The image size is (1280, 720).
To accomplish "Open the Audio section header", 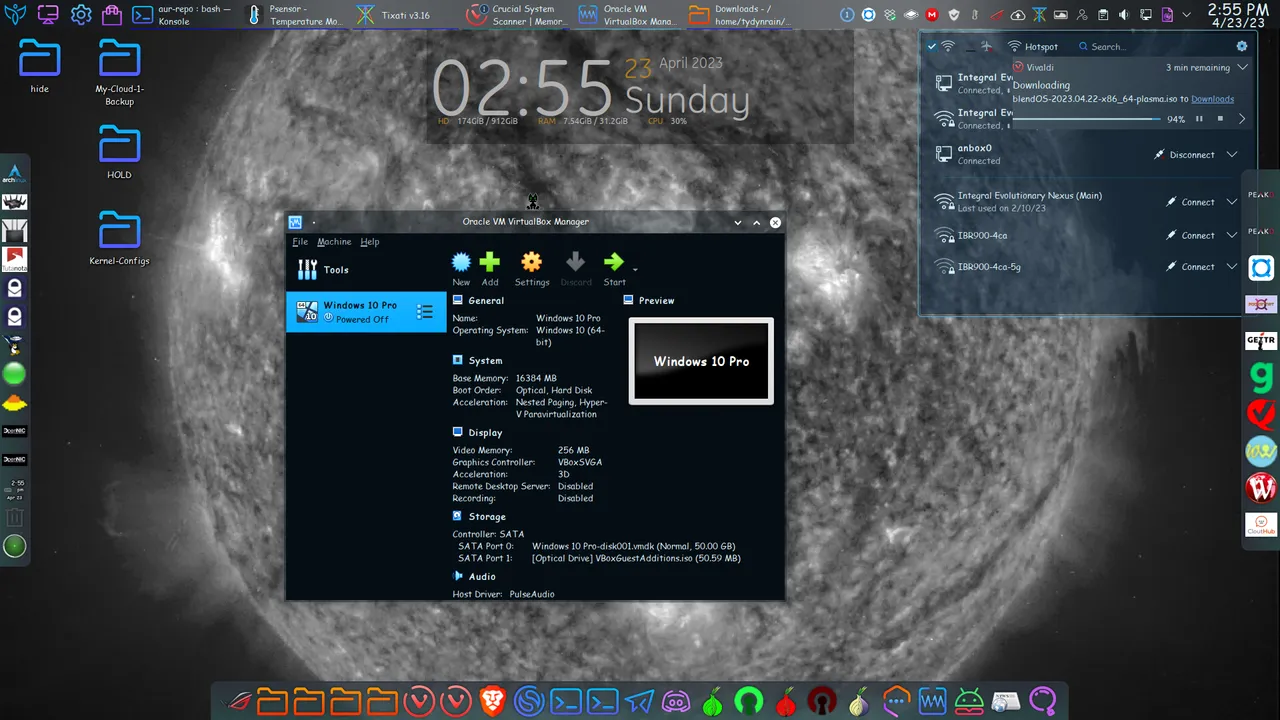I will click(x=474, y=576).
